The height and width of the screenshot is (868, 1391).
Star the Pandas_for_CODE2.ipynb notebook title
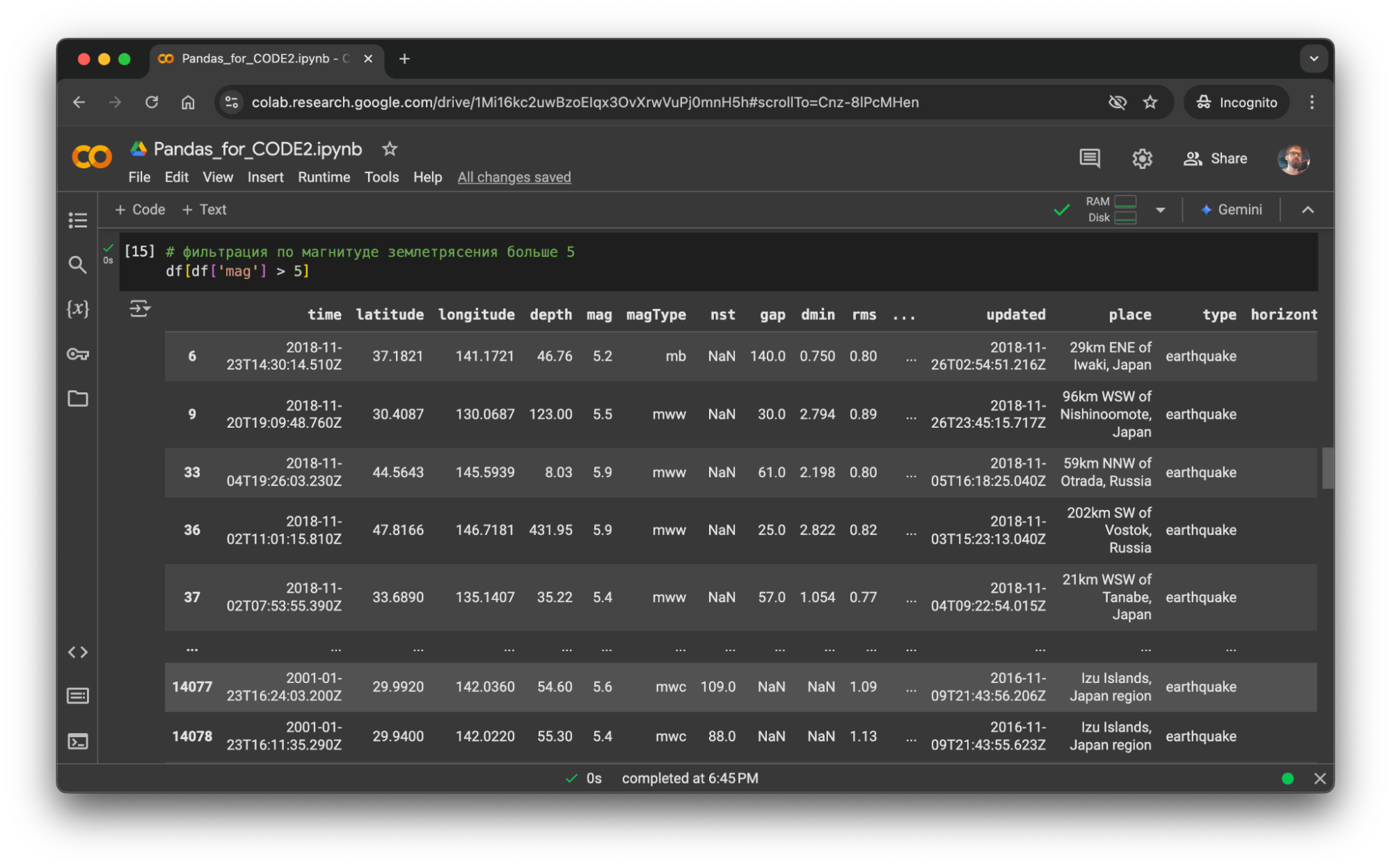[390, 149]
